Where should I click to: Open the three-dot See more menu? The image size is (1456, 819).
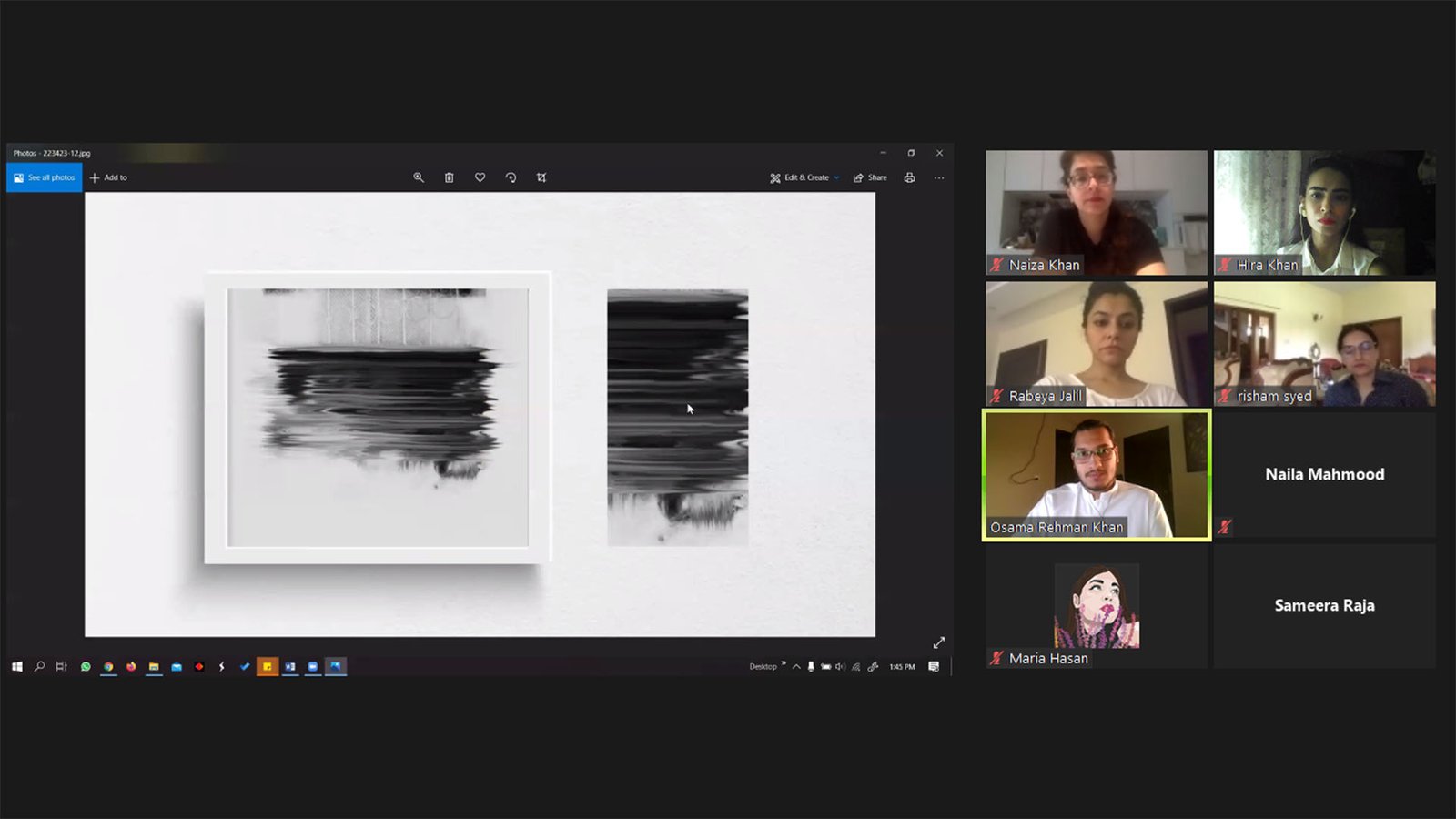pyautogui.click(x=939, y=177)
